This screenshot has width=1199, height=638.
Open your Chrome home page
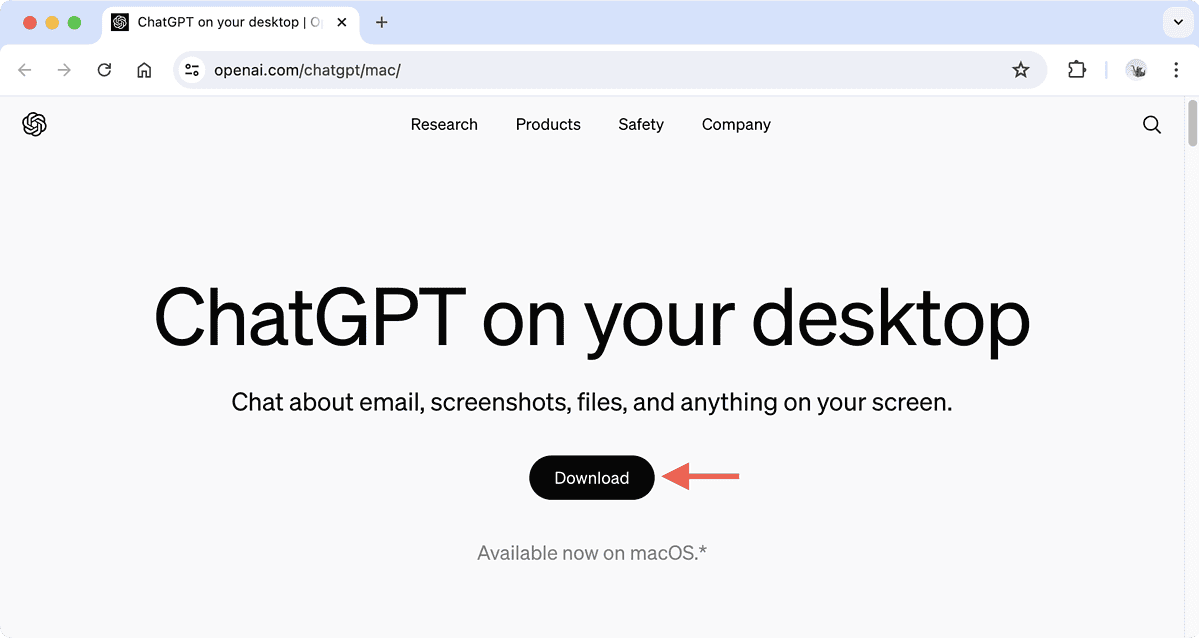pyautogui.click(x=144, y=70)
